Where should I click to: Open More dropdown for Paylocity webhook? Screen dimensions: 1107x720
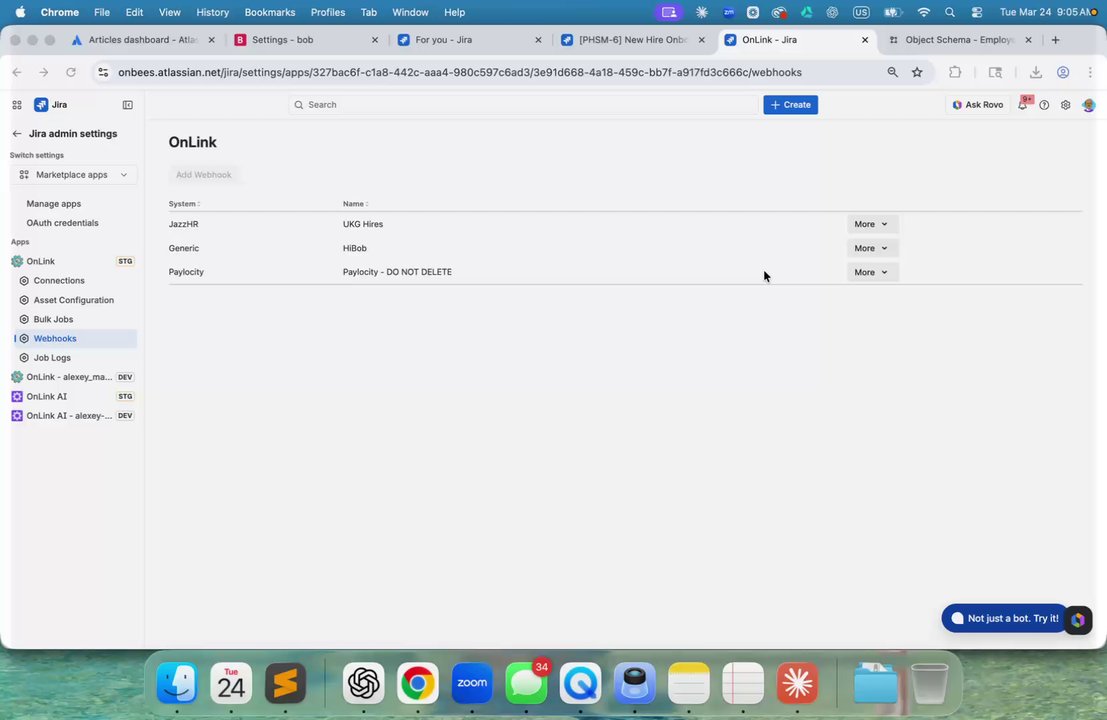tap(871, 272)
